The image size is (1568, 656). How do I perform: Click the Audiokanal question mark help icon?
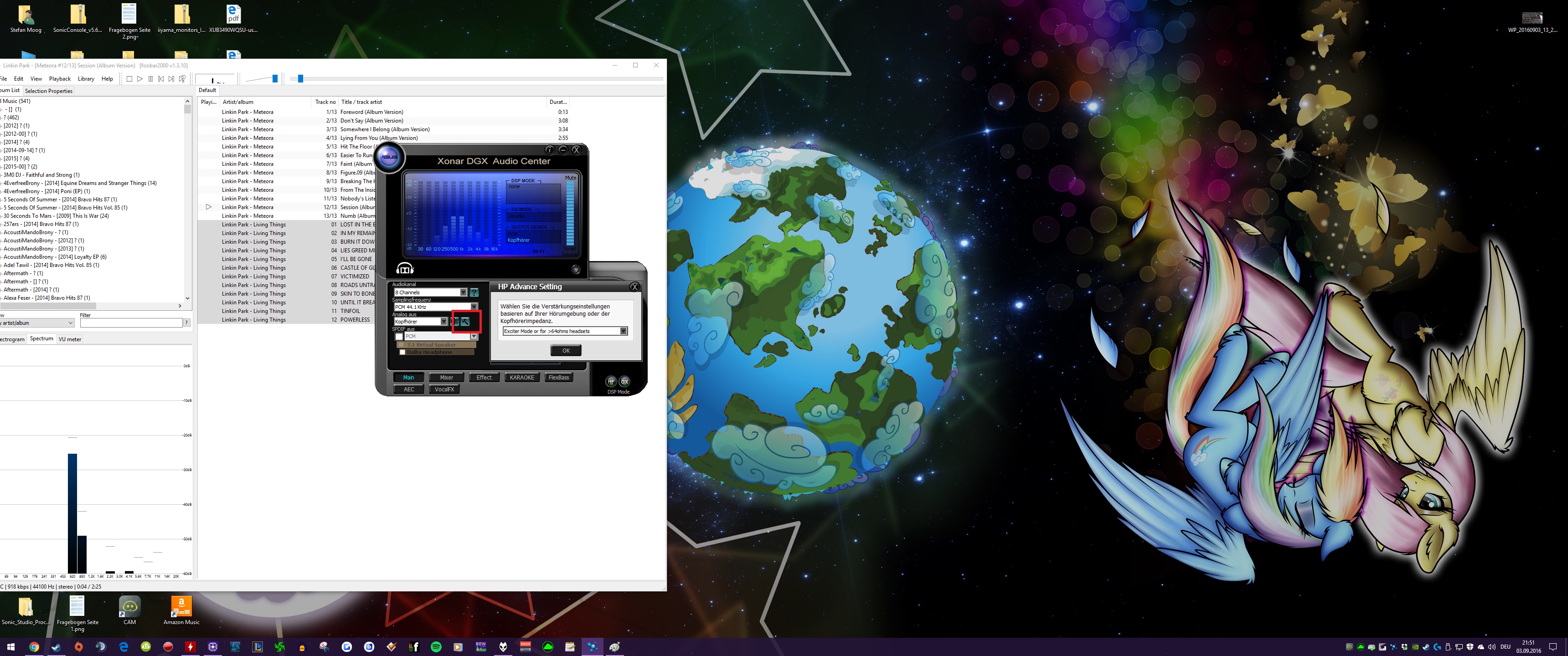[475, 293]
